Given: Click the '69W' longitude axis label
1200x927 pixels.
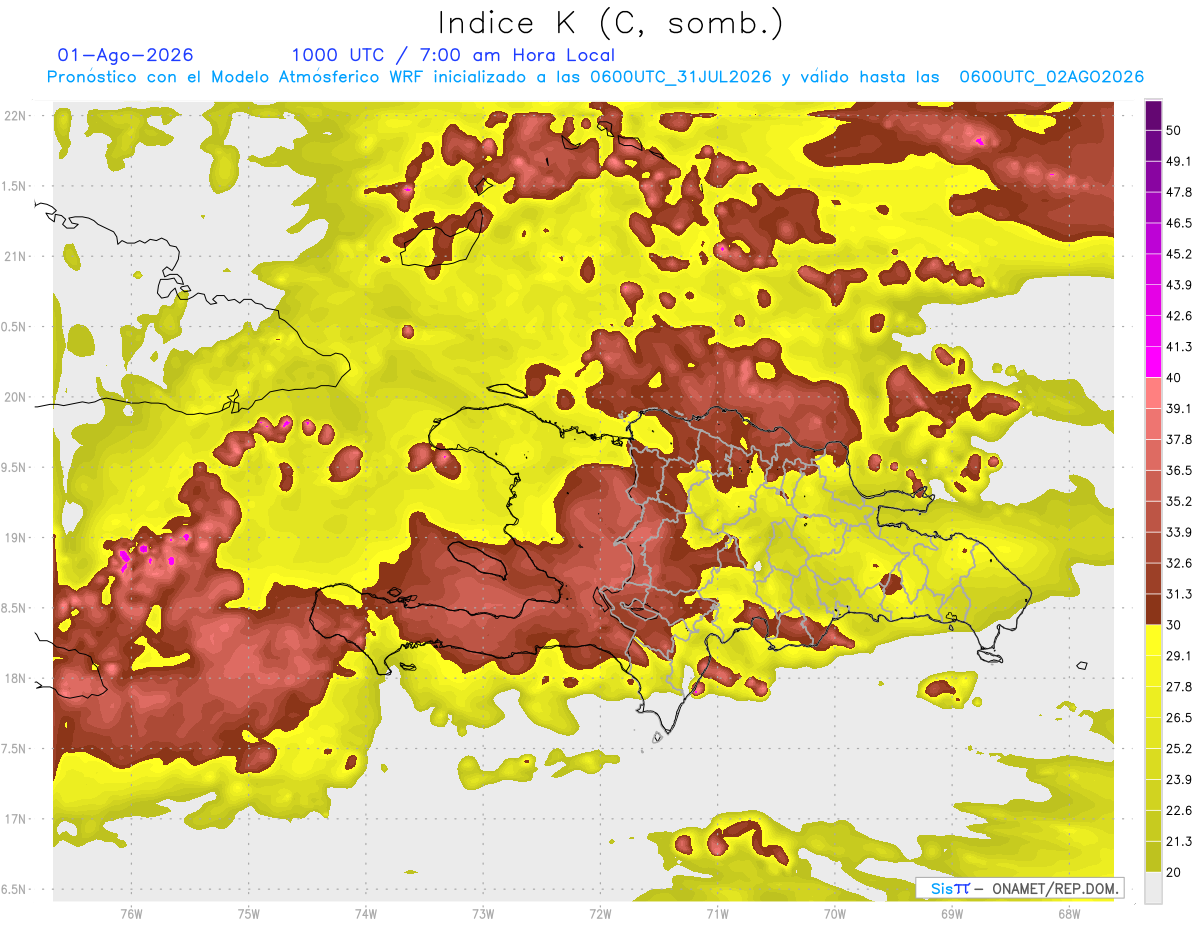Looking at the screenshot, I should coord(952,913).
